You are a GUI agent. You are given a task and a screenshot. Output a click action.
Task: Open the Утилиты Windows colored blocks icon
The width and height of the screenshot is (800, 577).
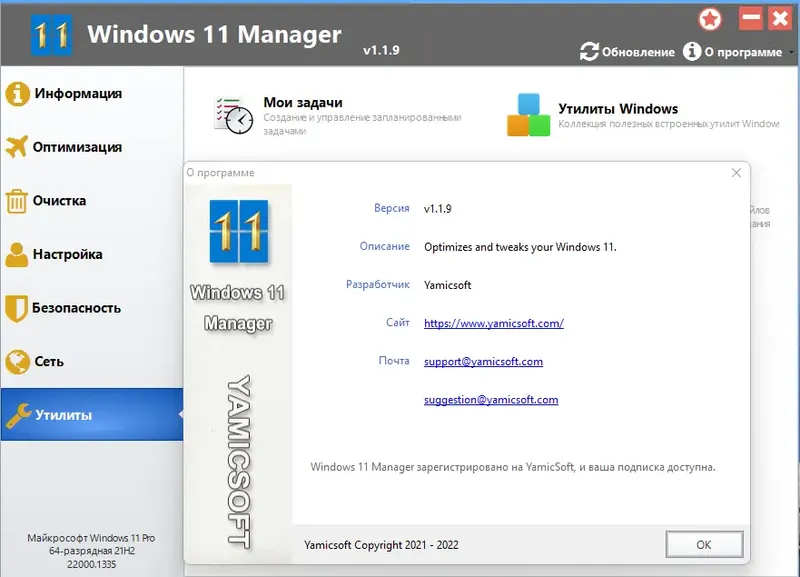point(530,113)
